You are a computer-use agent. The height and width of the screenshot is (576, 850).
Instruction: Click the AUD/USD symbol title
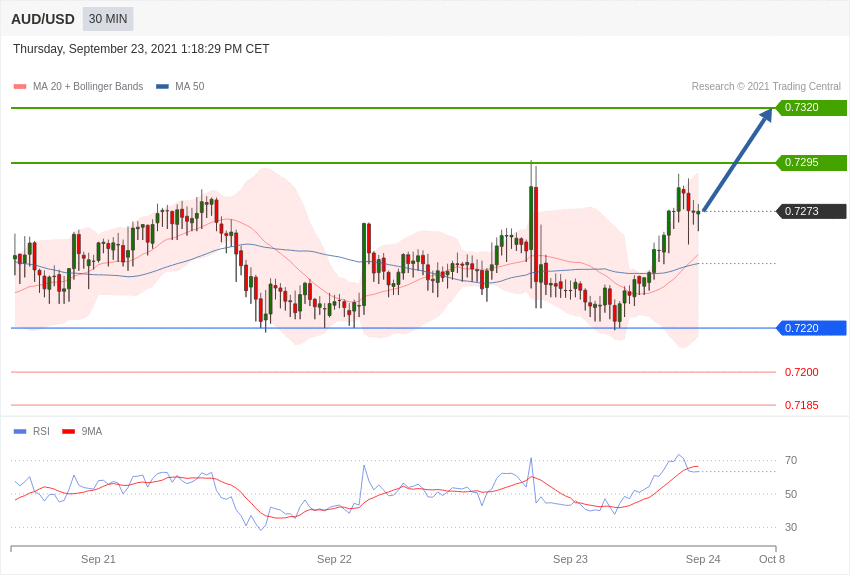coord(43,20)
